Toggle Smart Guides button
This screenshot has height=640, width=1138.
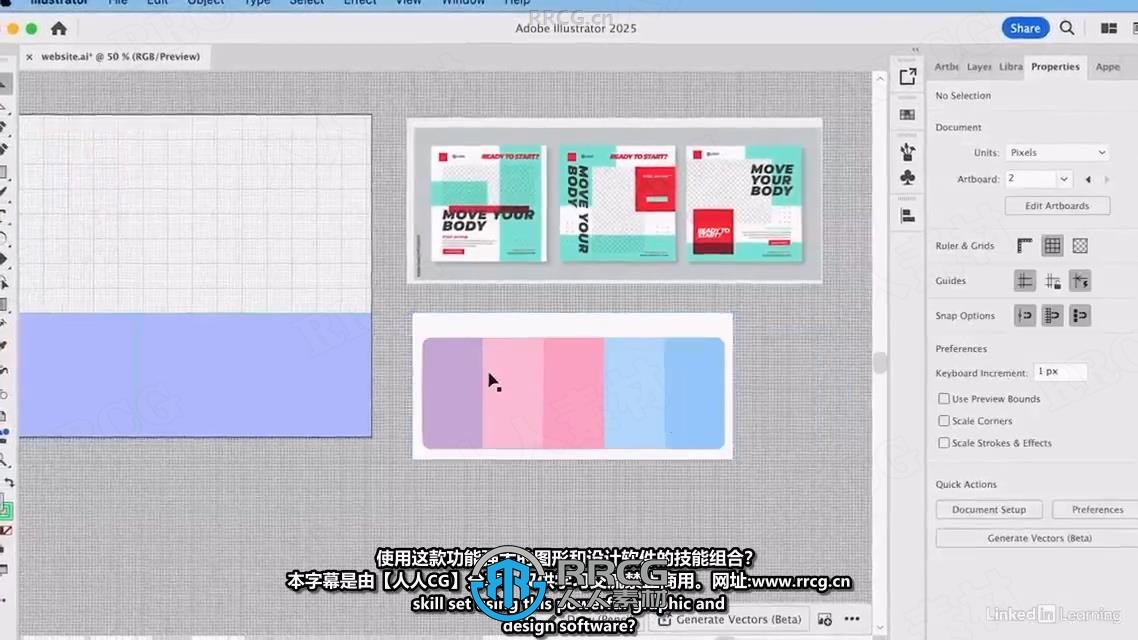[x=1080, y=281]
